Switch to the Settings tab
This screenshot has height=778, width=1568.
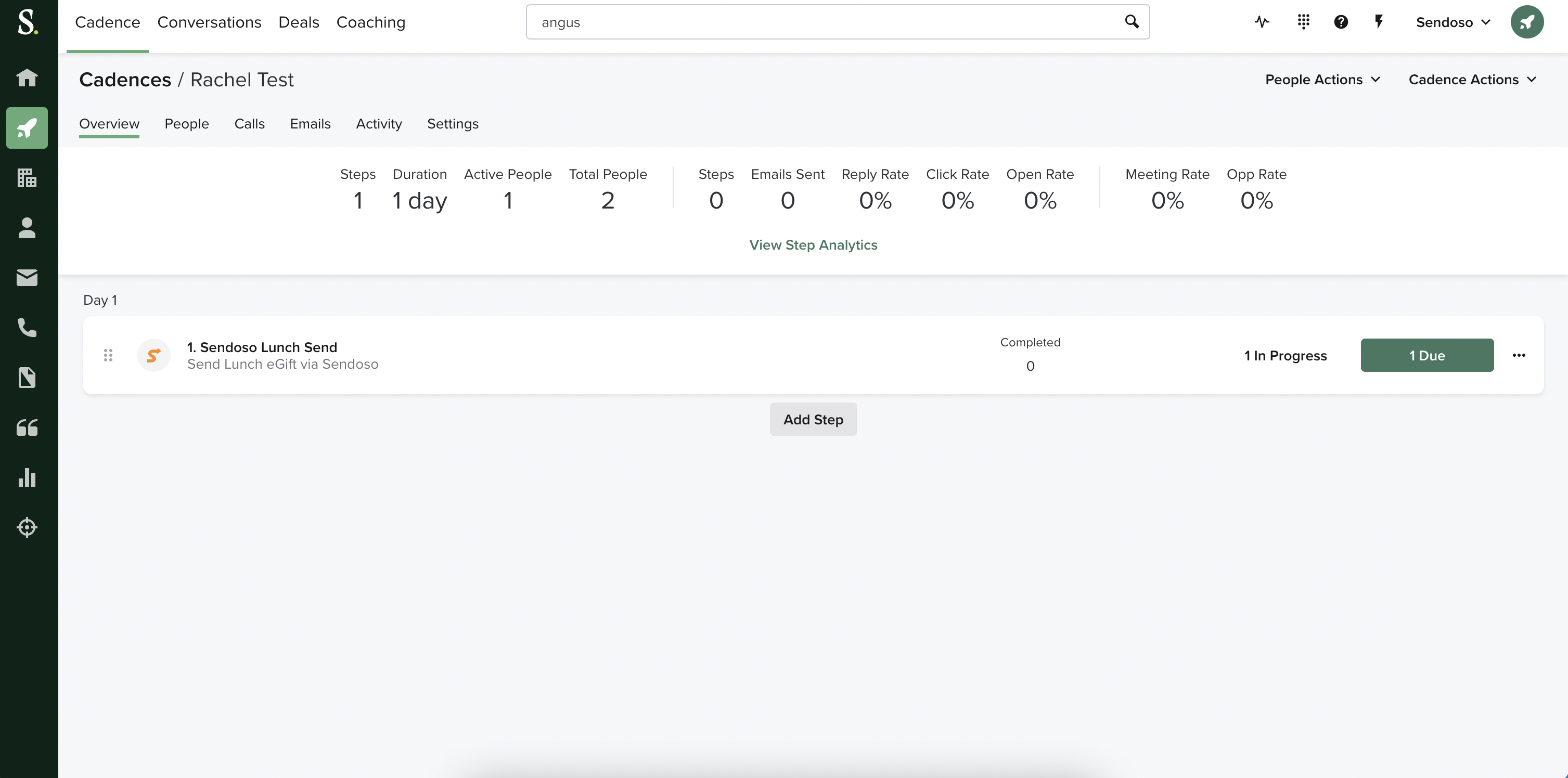(x=453, y=123)
